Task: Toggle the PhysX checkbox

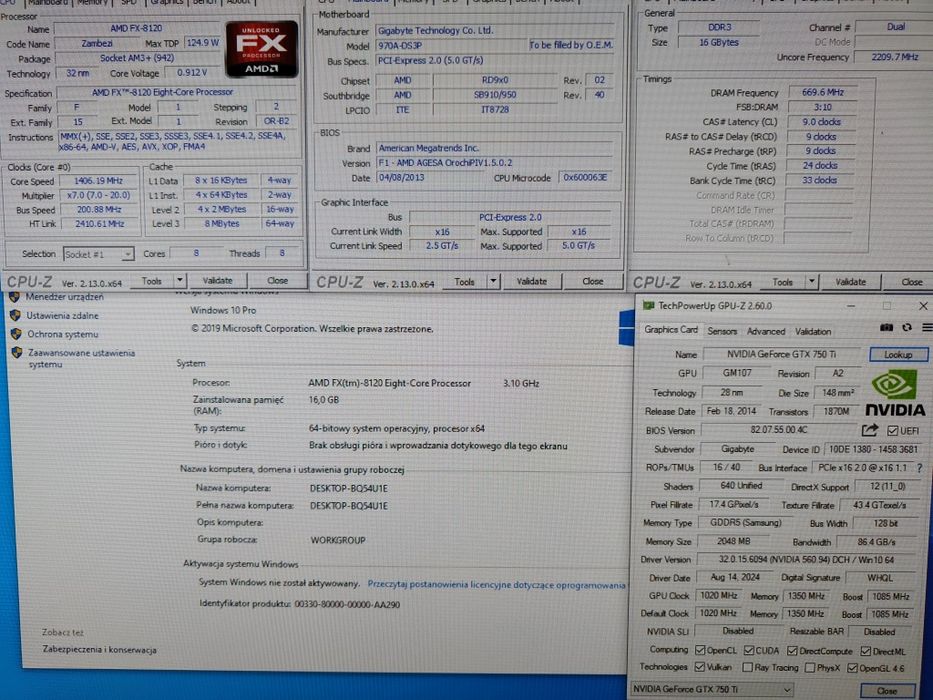Action: (810, 668)
